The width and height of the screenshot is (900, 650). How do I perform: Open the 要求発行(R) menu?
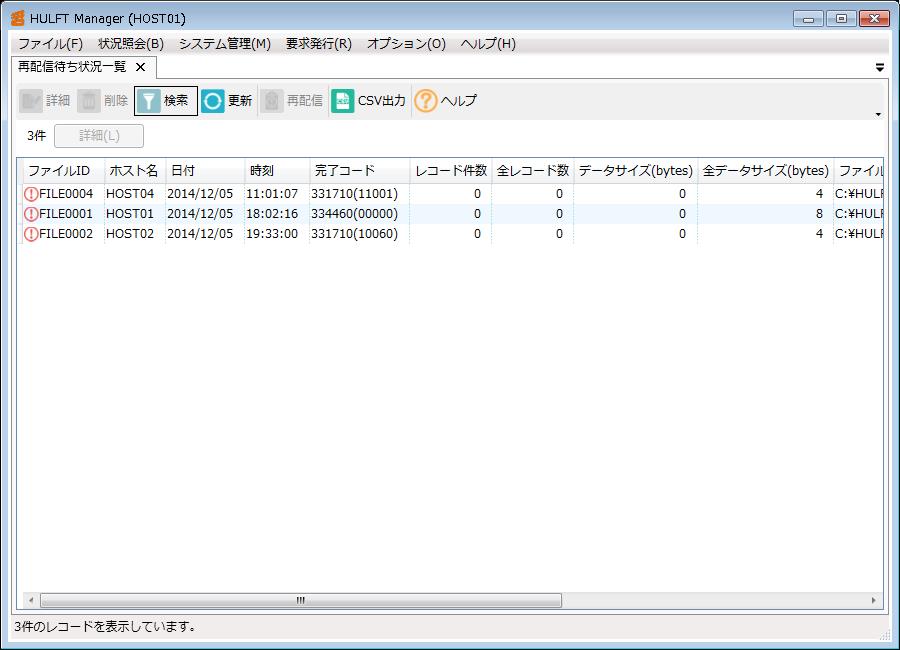[319, 44]
